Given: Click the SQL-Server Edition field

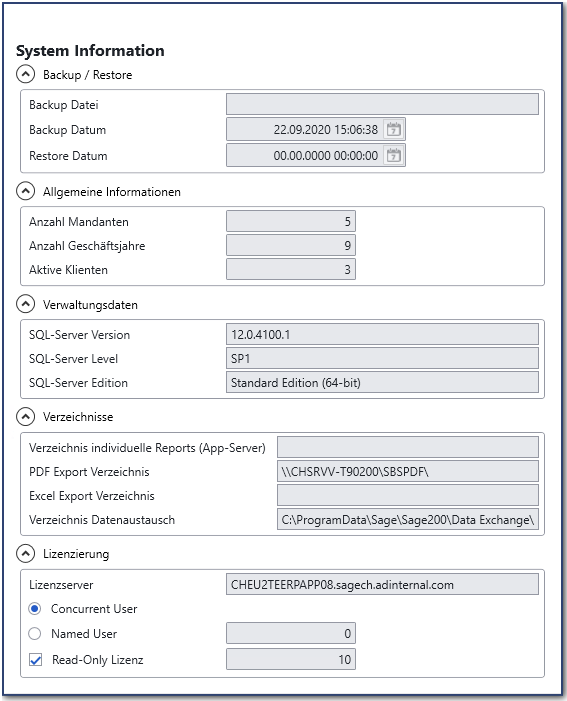Looking at the screenshot, I should click(382, 383).
